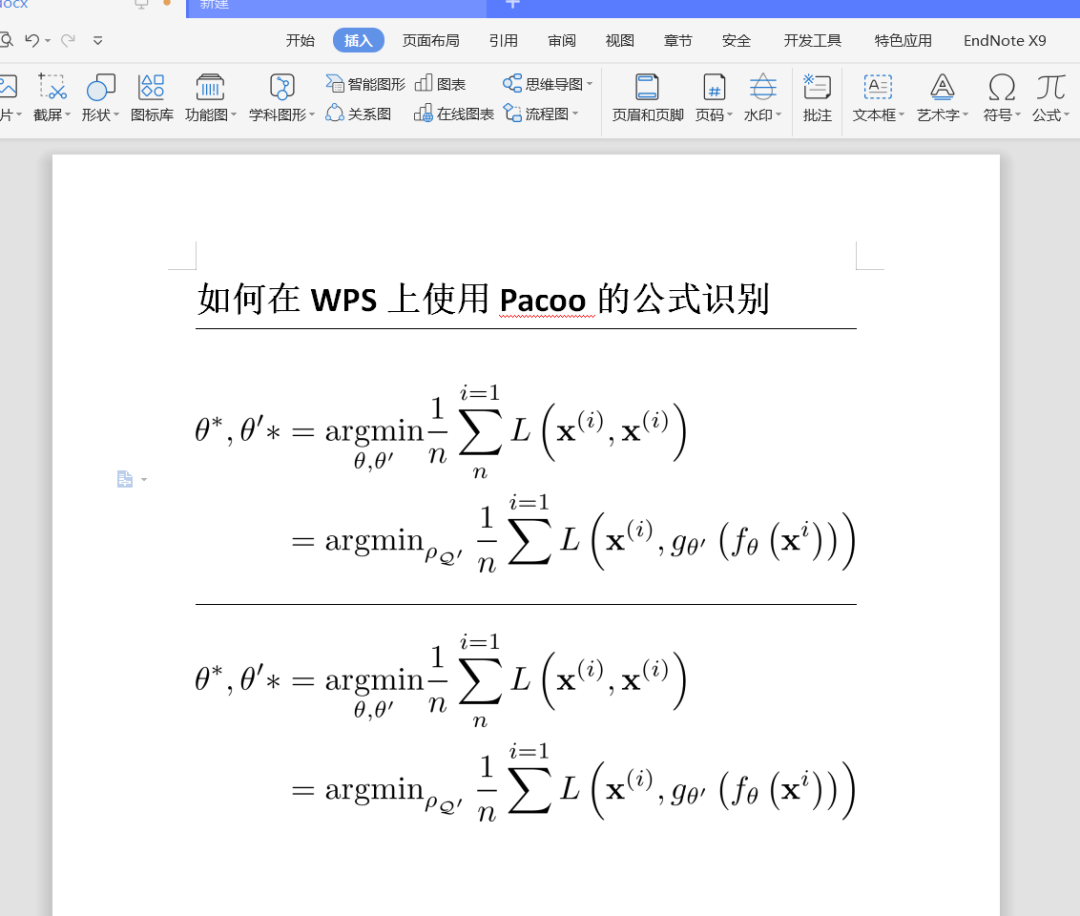Switch to the 视图 view tab
Viewport: 1080px width, 916px height.
click(620, 41)
